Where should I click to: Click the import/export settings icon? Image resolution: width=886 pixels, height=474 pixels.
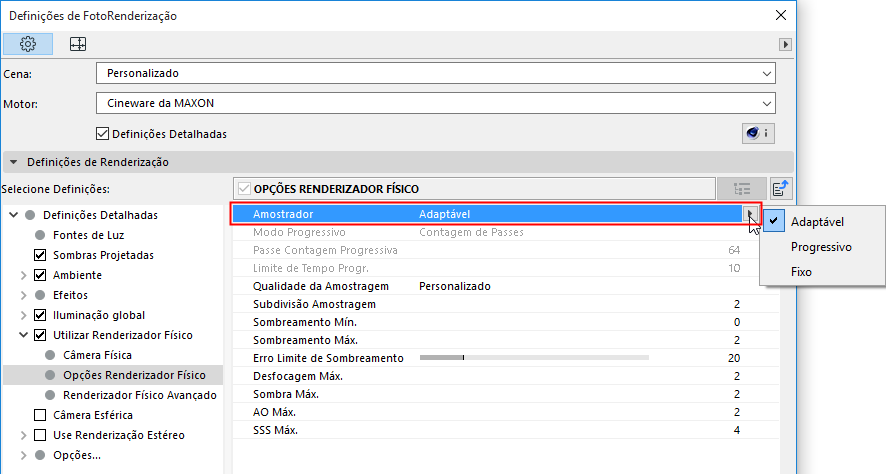tap(780, 189)
